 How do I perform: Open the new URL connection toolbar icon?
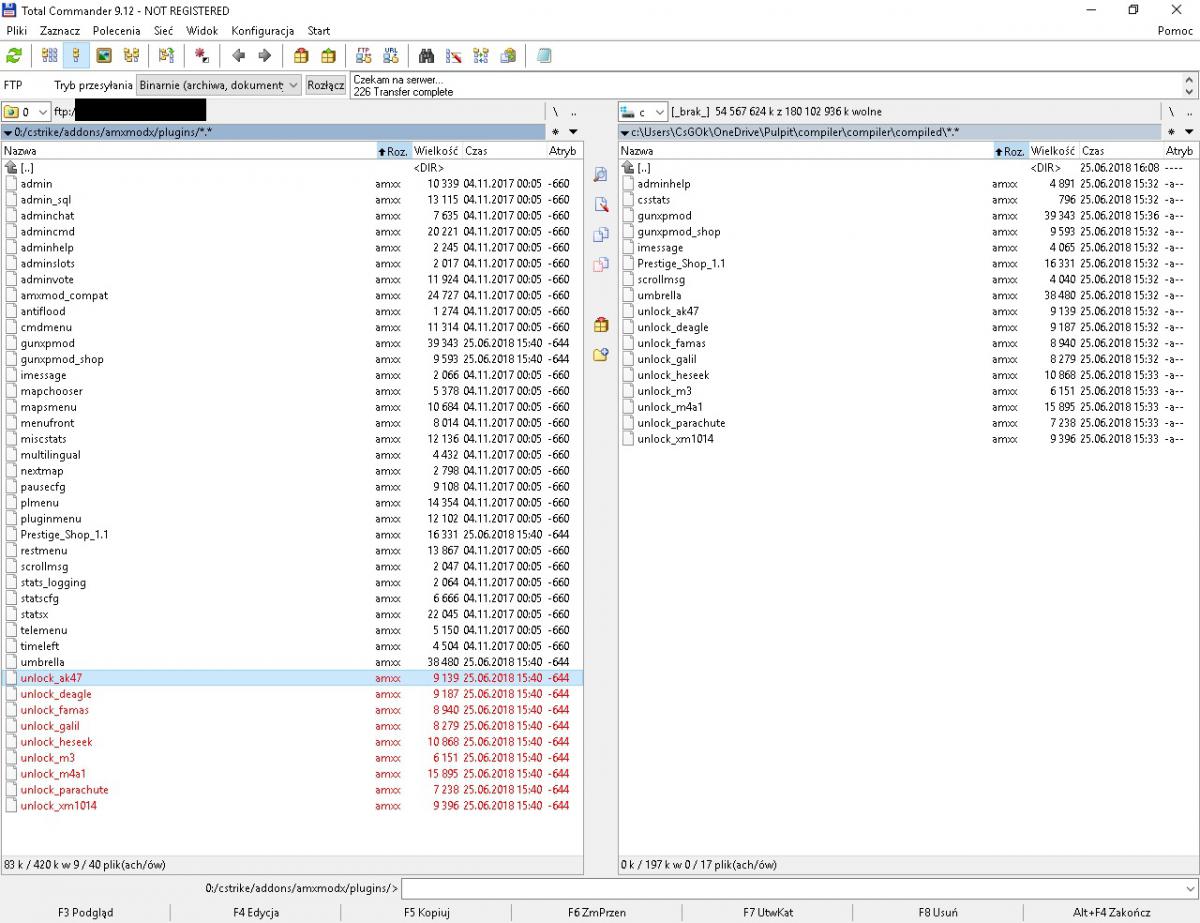click(x=390, y=56)
